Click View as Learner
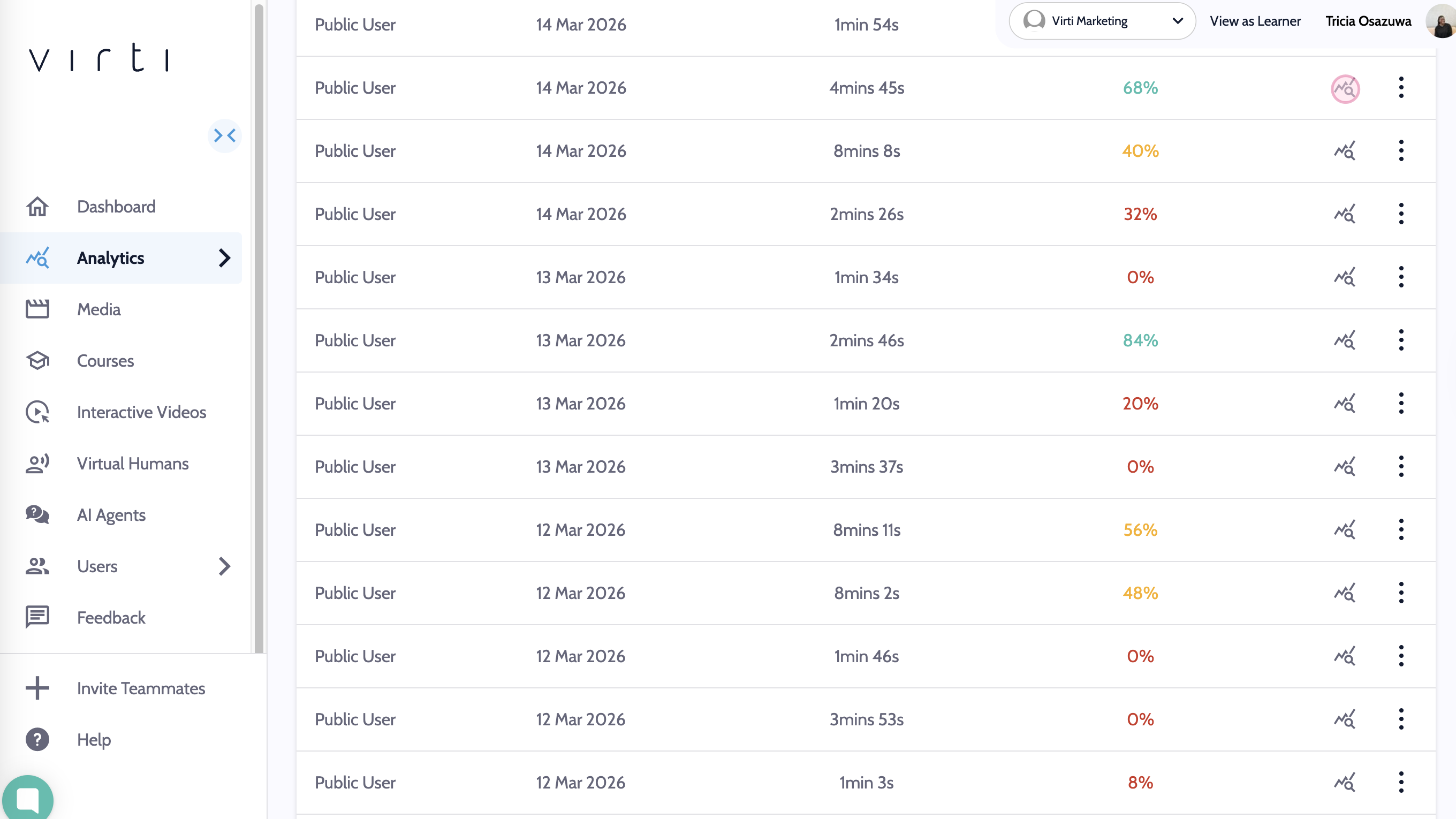 [1255, 21]
